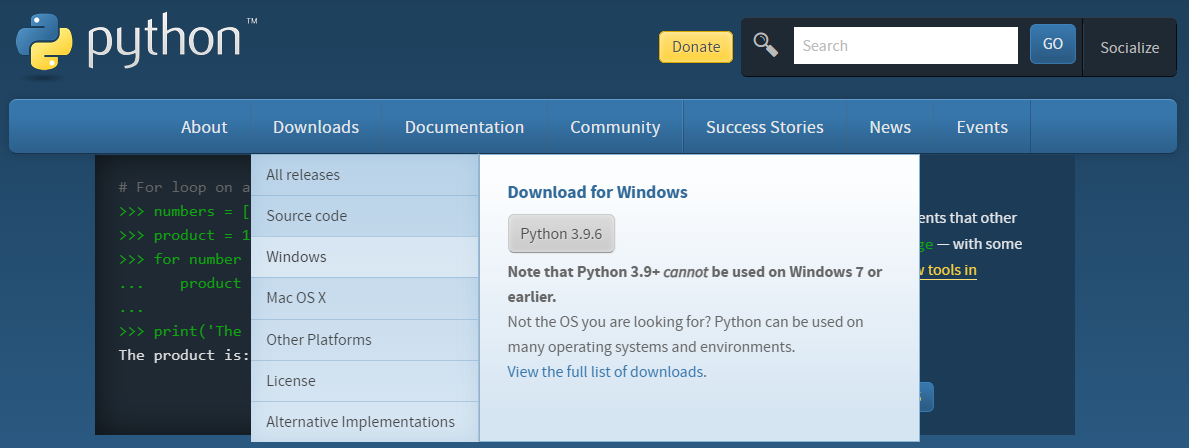Screen dimensions: 1189x448
Task: Select Windows in Downloads submenu
Action: (365, 257)
